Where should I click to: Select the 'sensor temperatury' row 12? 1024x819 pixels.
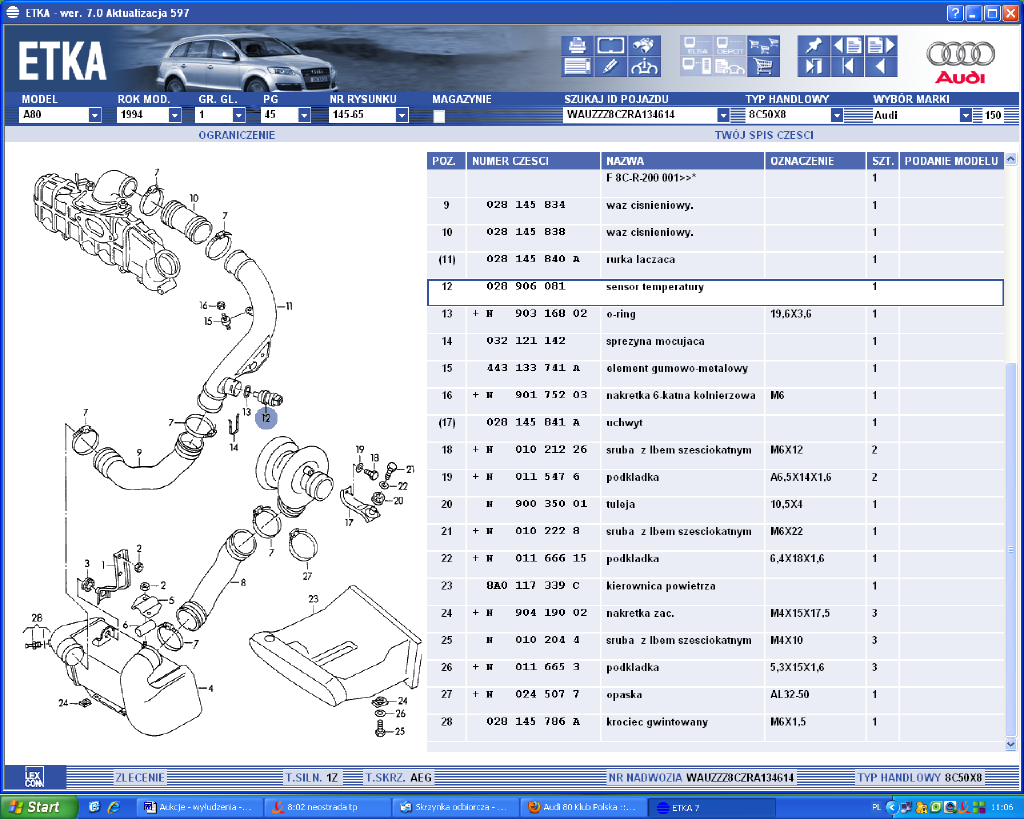(x=715, y=293)
